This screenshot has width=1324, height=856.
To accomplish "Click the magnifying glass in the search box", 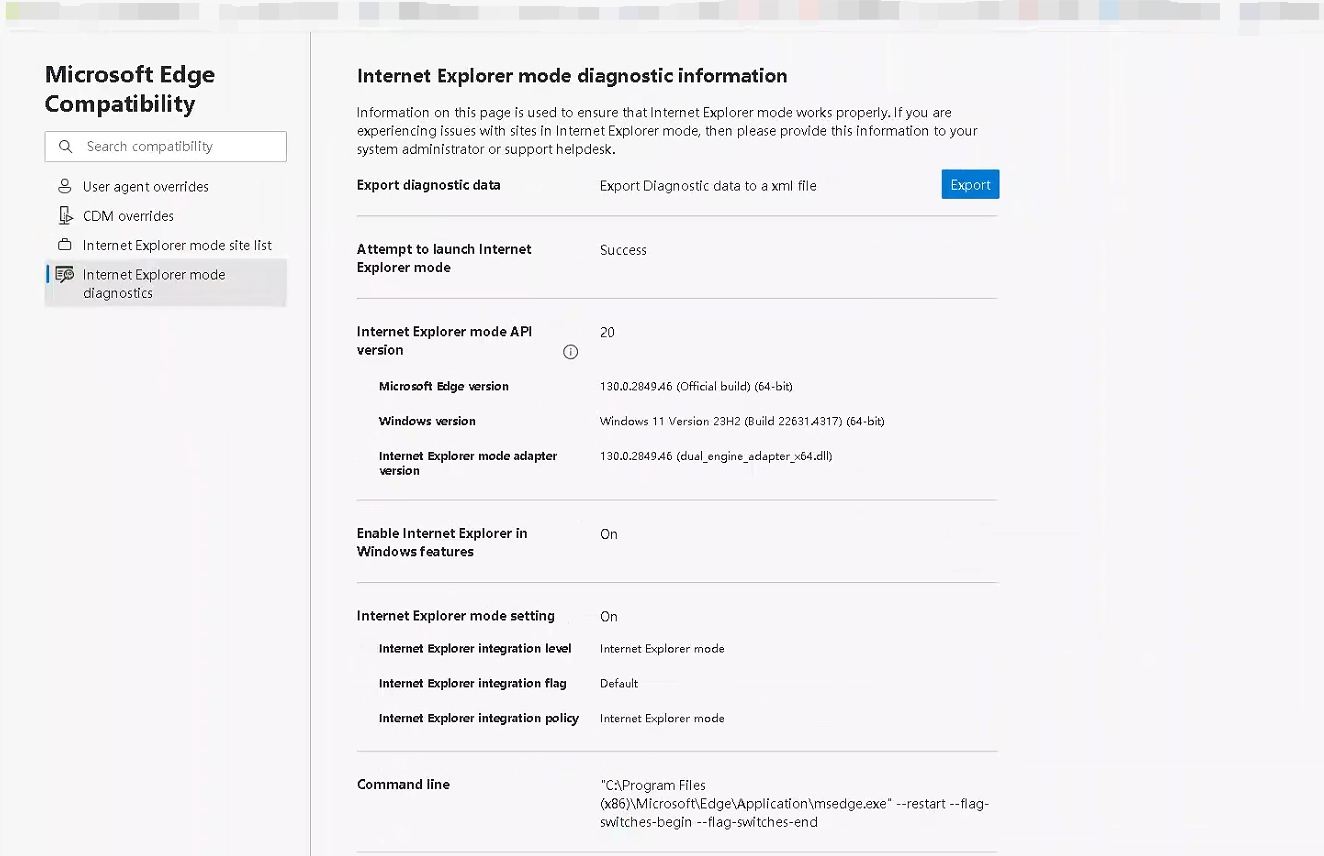I will [65, 146].
